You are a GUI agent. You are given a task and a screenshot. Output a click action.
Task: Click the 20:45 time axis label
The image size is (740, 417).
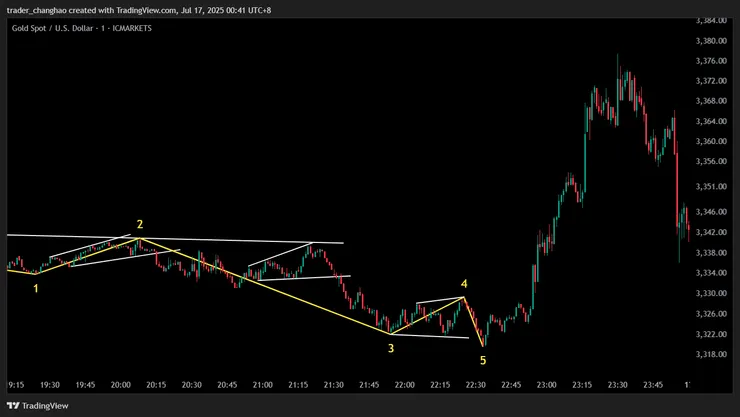pos(227,385)
